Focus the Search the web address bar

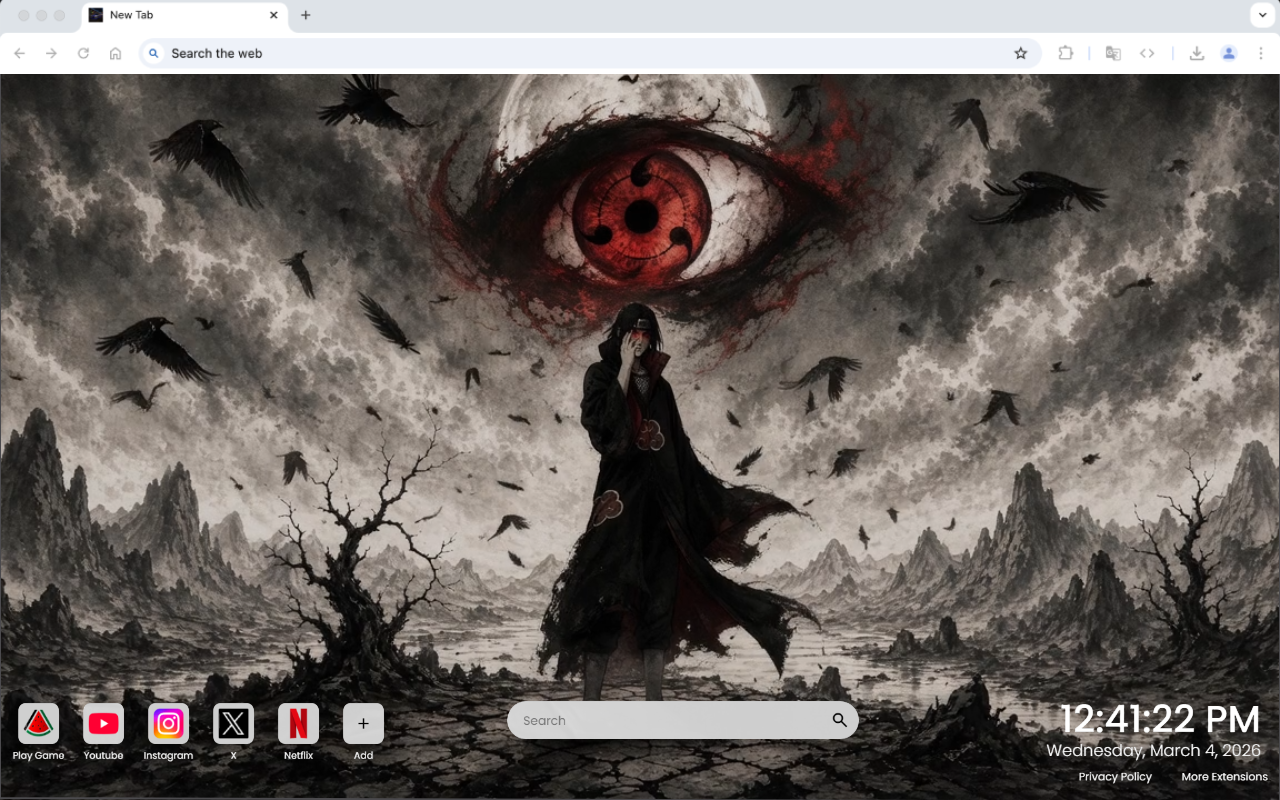[590, 53]
